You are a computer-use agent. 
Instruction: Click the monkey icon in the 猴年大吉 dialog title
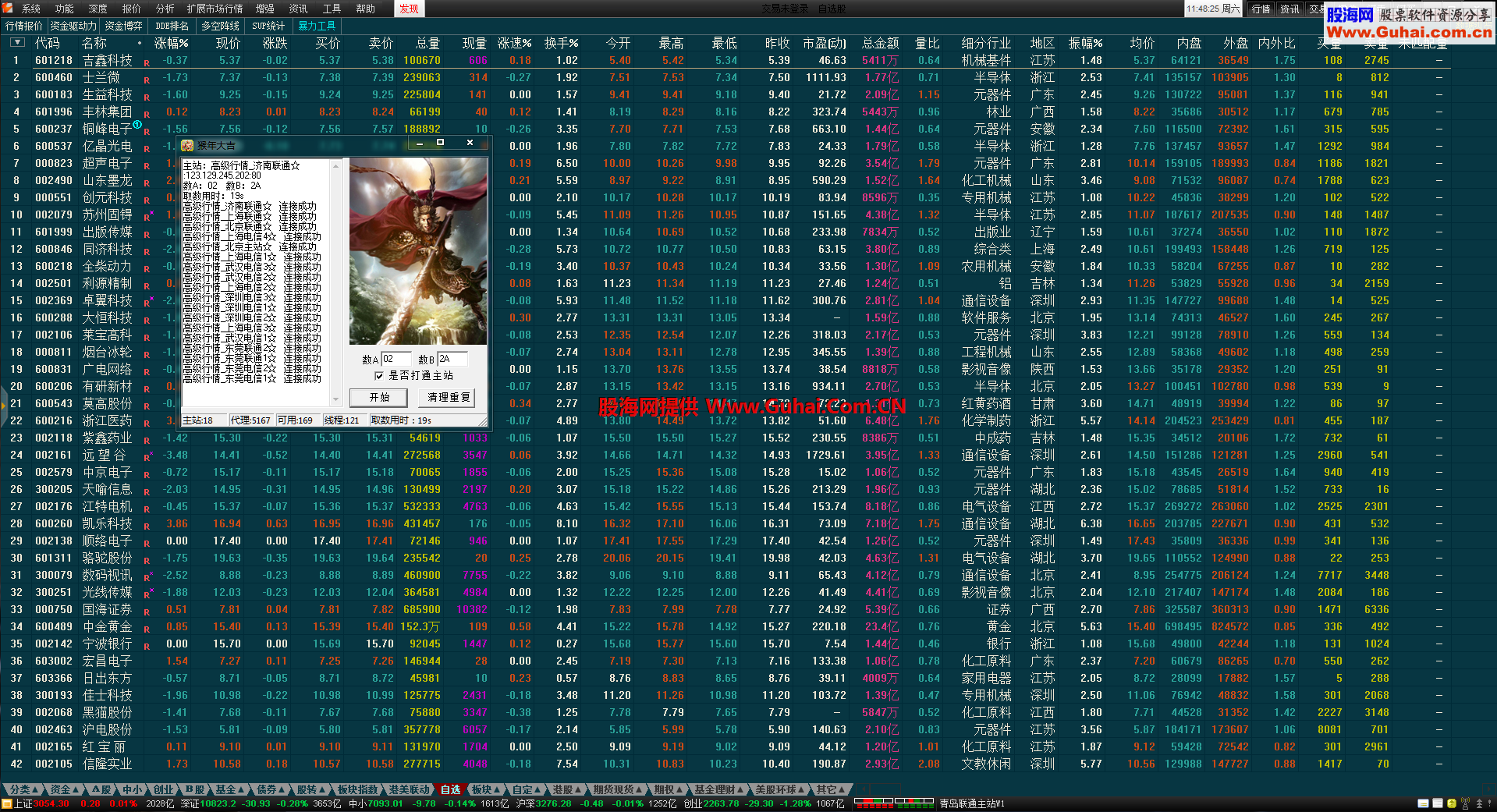click(187, 146)
